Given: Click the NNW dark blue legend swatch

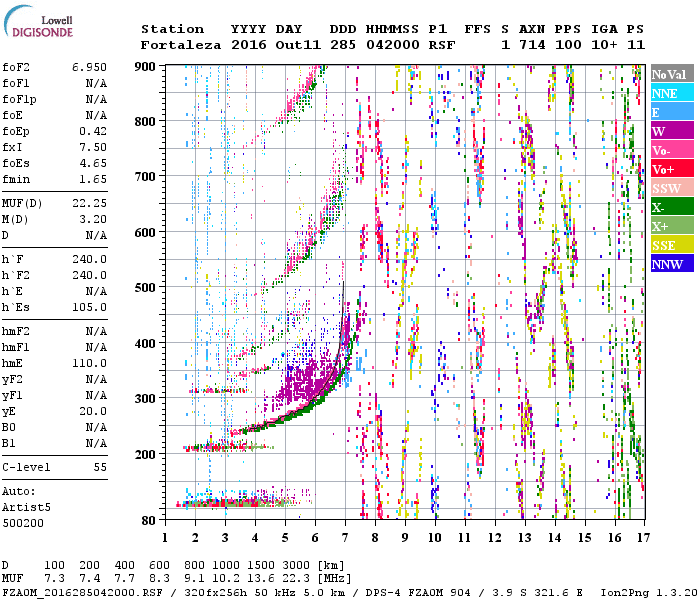Looking at the screenshot, I should (x=668, y=264).
